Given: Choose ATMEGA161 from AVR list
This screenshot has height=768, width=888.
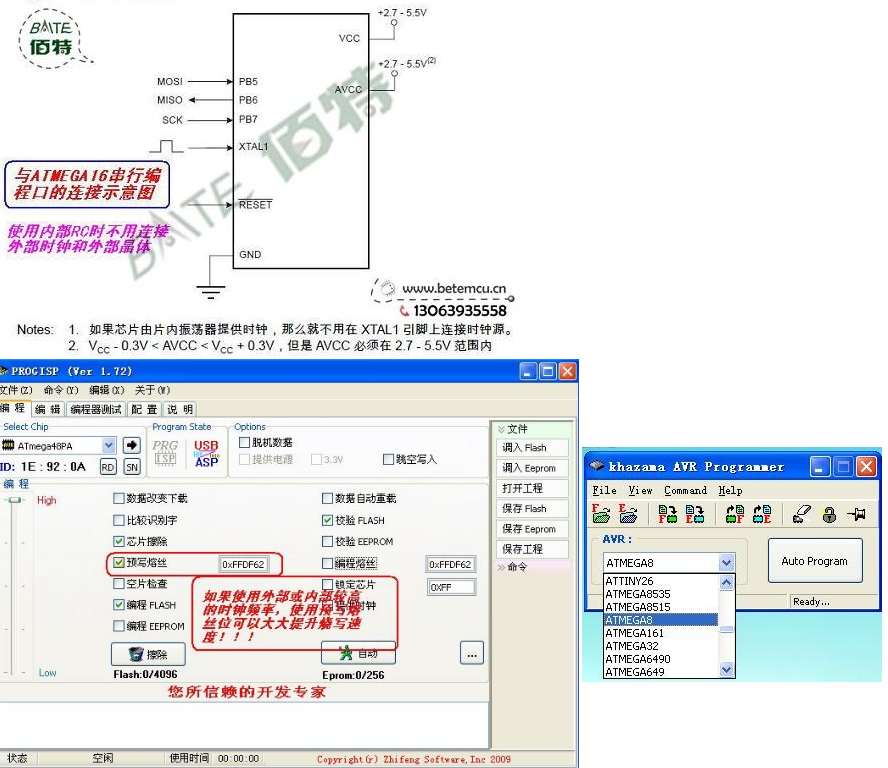Looking at the screenshot, I should 660,633.
